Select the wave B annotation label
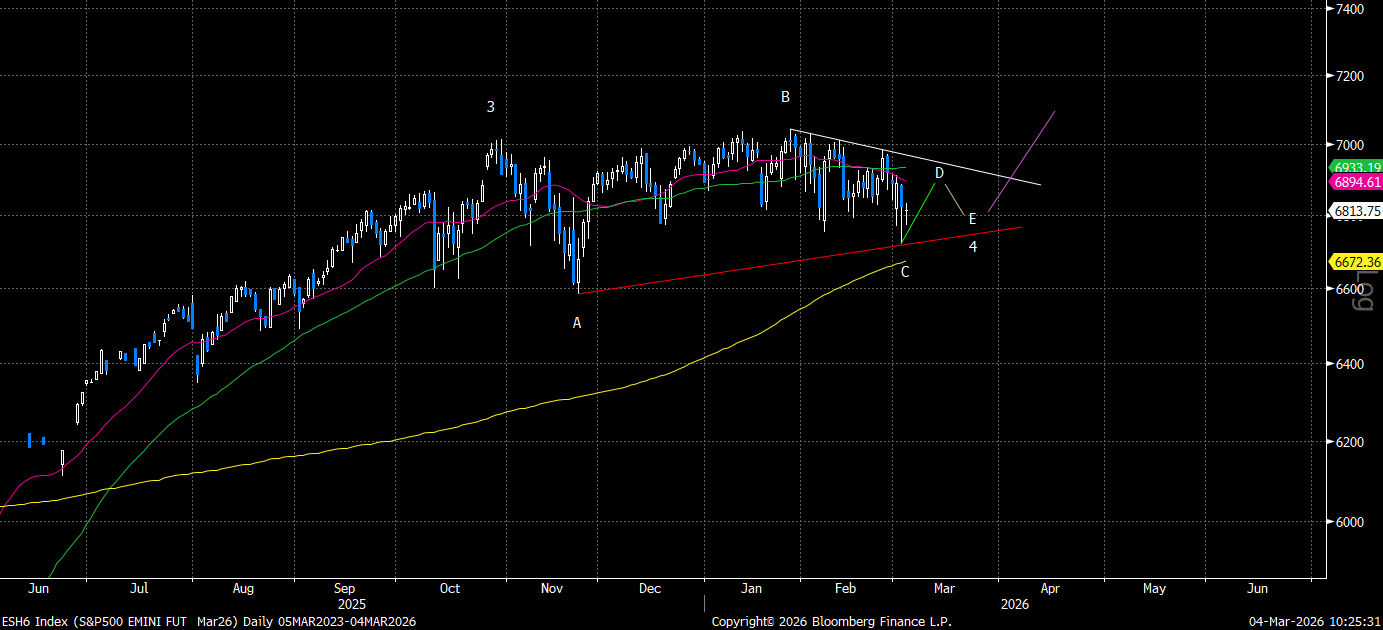This screenshot has width=1383, height=630. [x=785, y=97]
